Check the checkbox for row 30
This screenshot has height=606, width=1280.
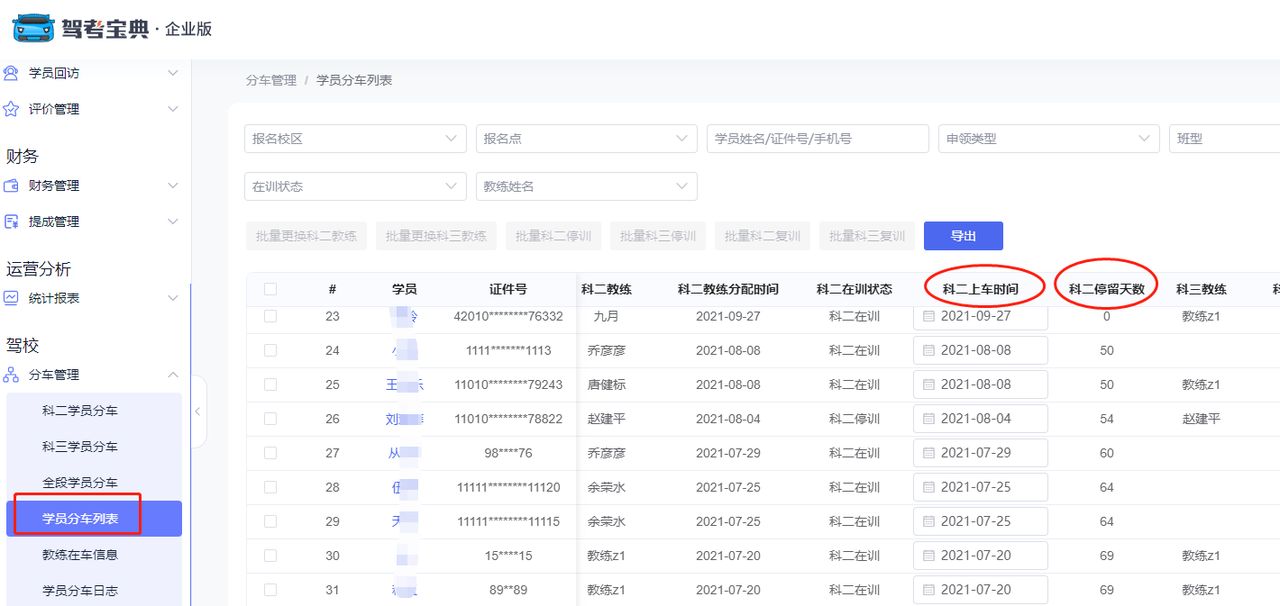pos(270,556)
